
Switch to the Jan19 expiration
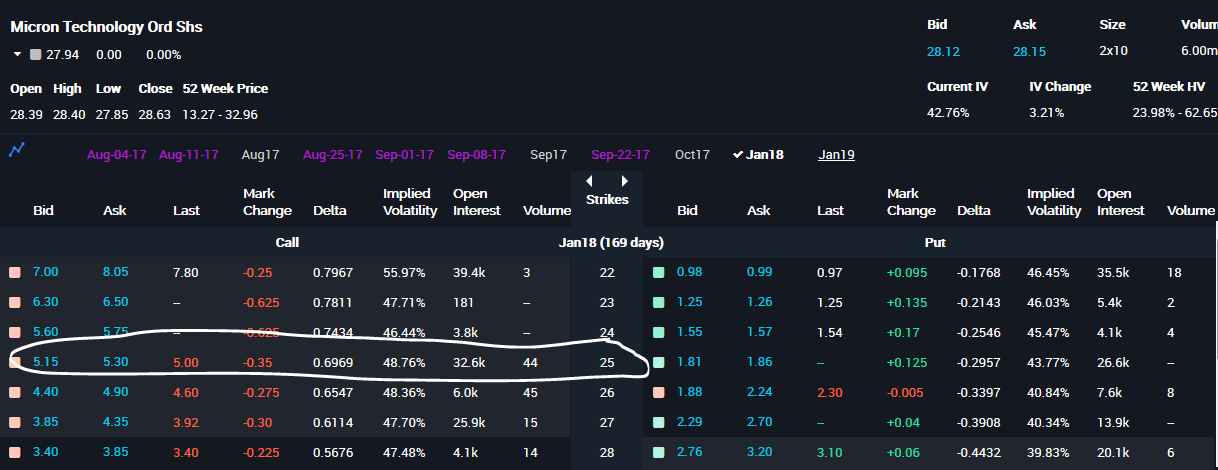[x=836, y=155]
